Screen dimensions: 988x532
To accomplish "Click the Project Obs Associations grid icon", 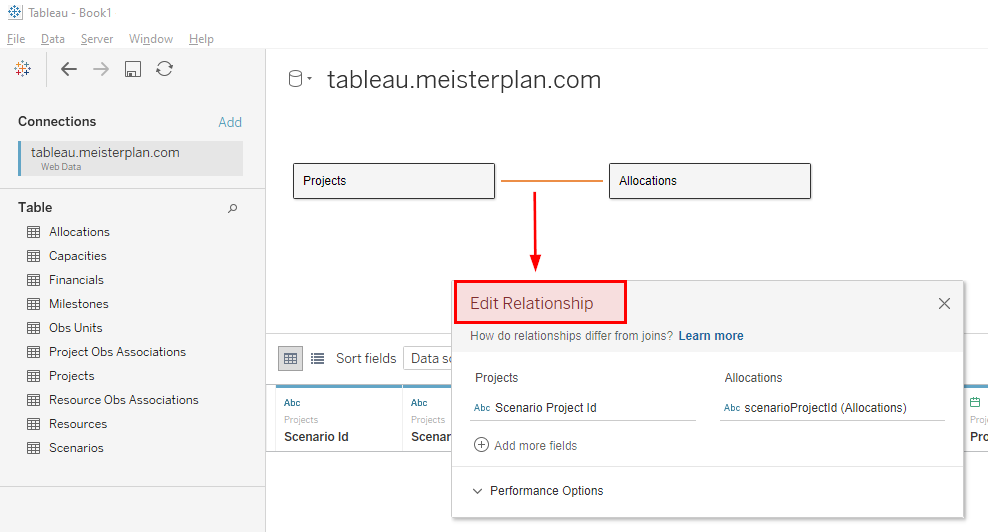I will (x=33, y=352).
